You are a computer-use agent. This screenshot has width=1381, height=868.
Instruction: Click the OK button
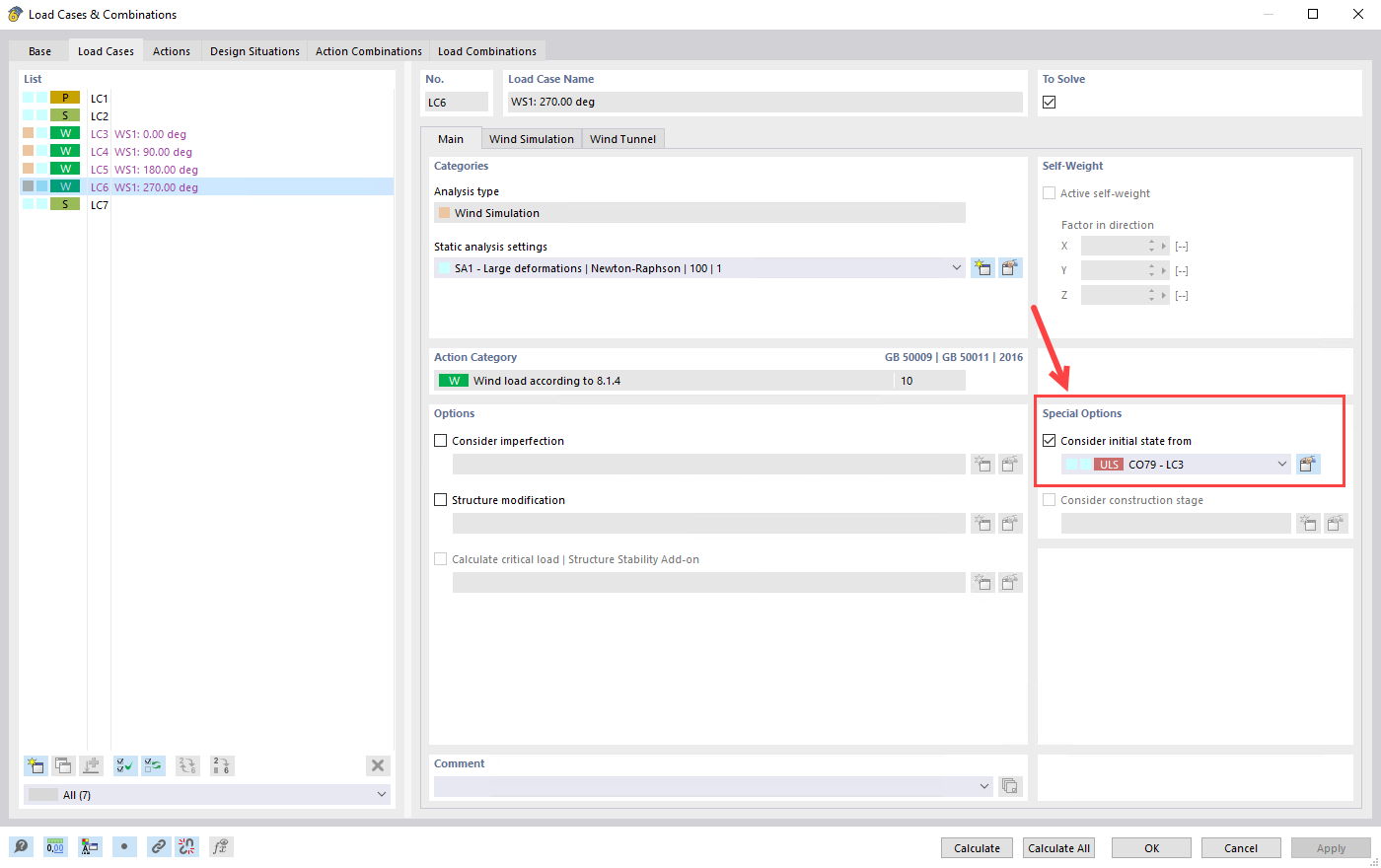[1152, 848]
